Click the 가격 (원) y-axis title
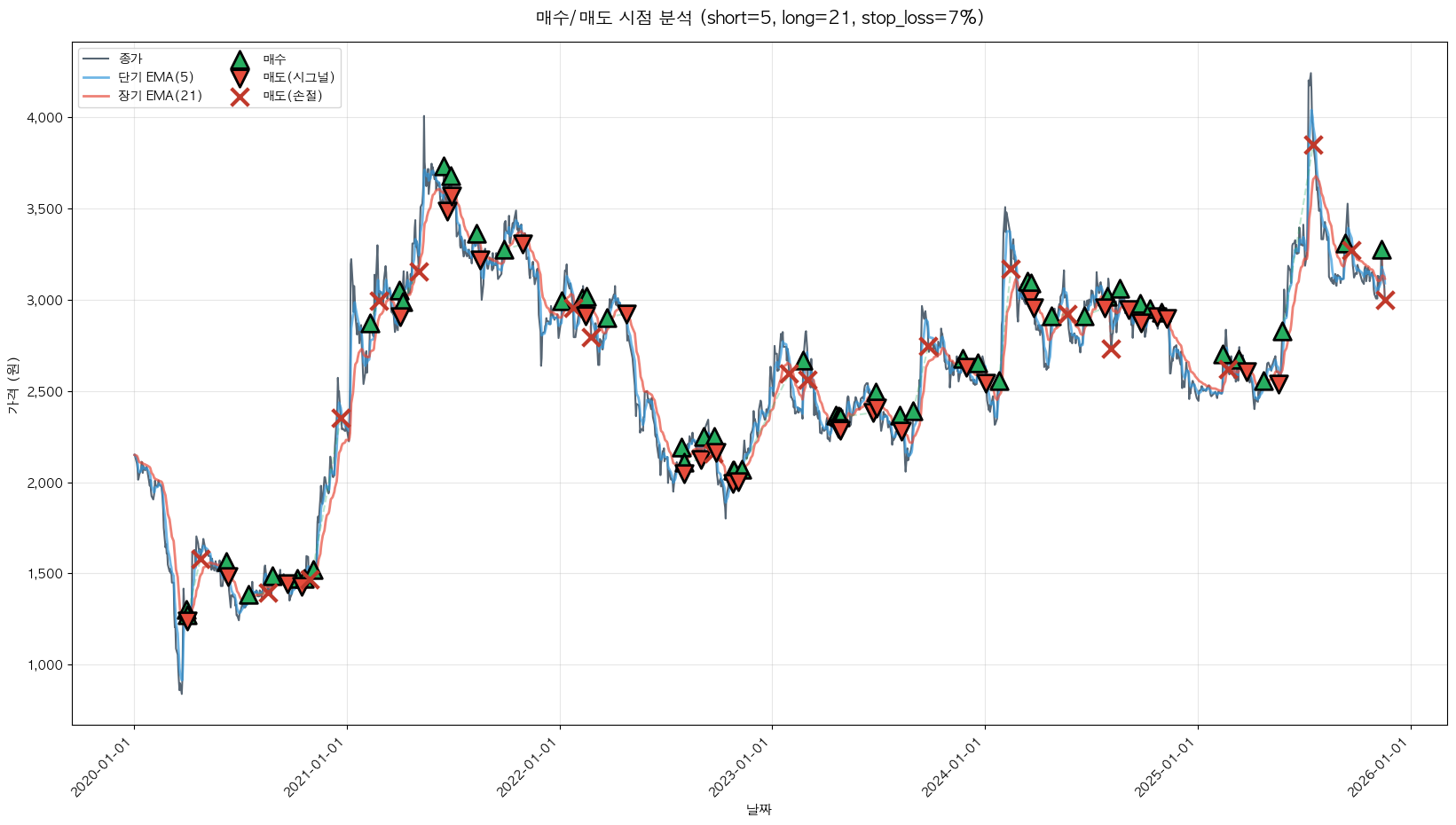Image resolution: width=1456 pixels, height=825 pixels. click(x=12, y=385)
